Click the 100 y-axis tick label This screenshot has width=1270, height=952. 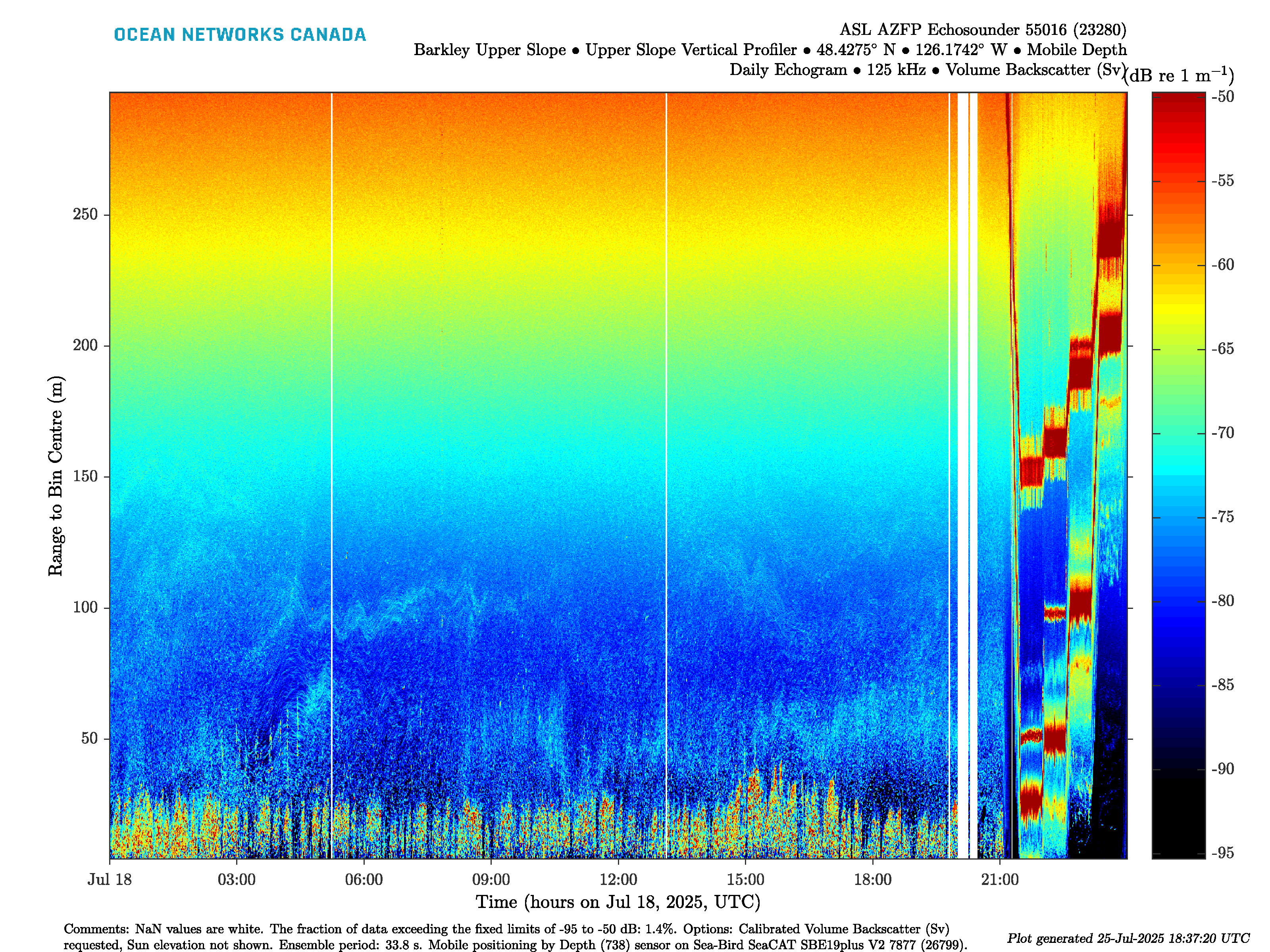(x=85, y=608)
